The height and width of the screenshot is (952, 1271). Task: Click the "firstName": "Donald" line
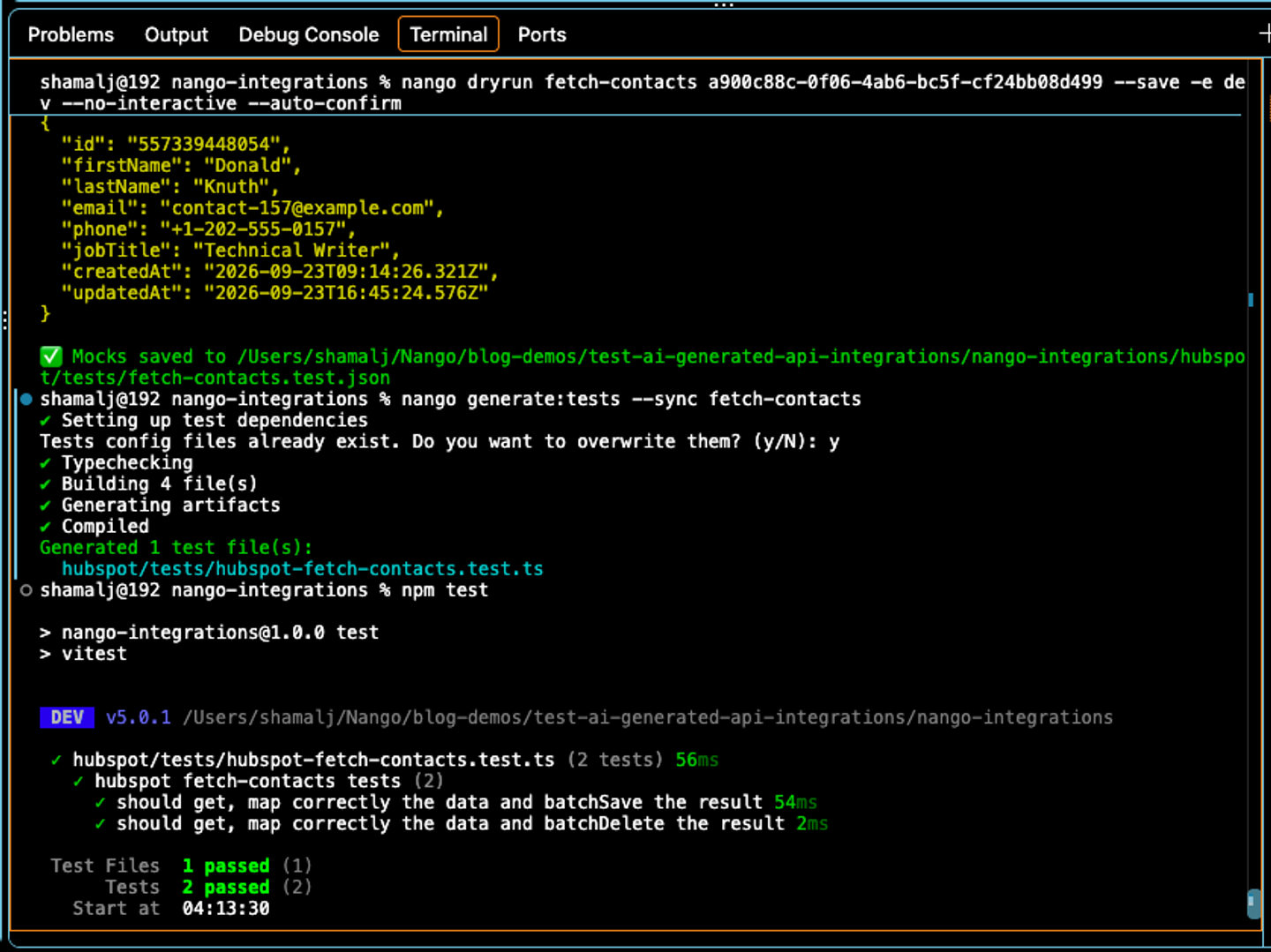(181, 166)
